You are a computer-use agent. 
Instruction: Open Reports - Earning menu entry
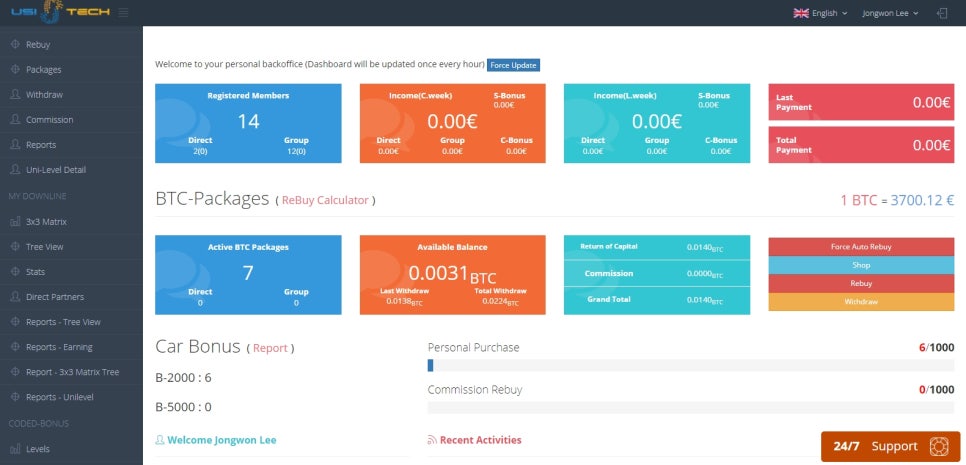click(x=71, y=347)
